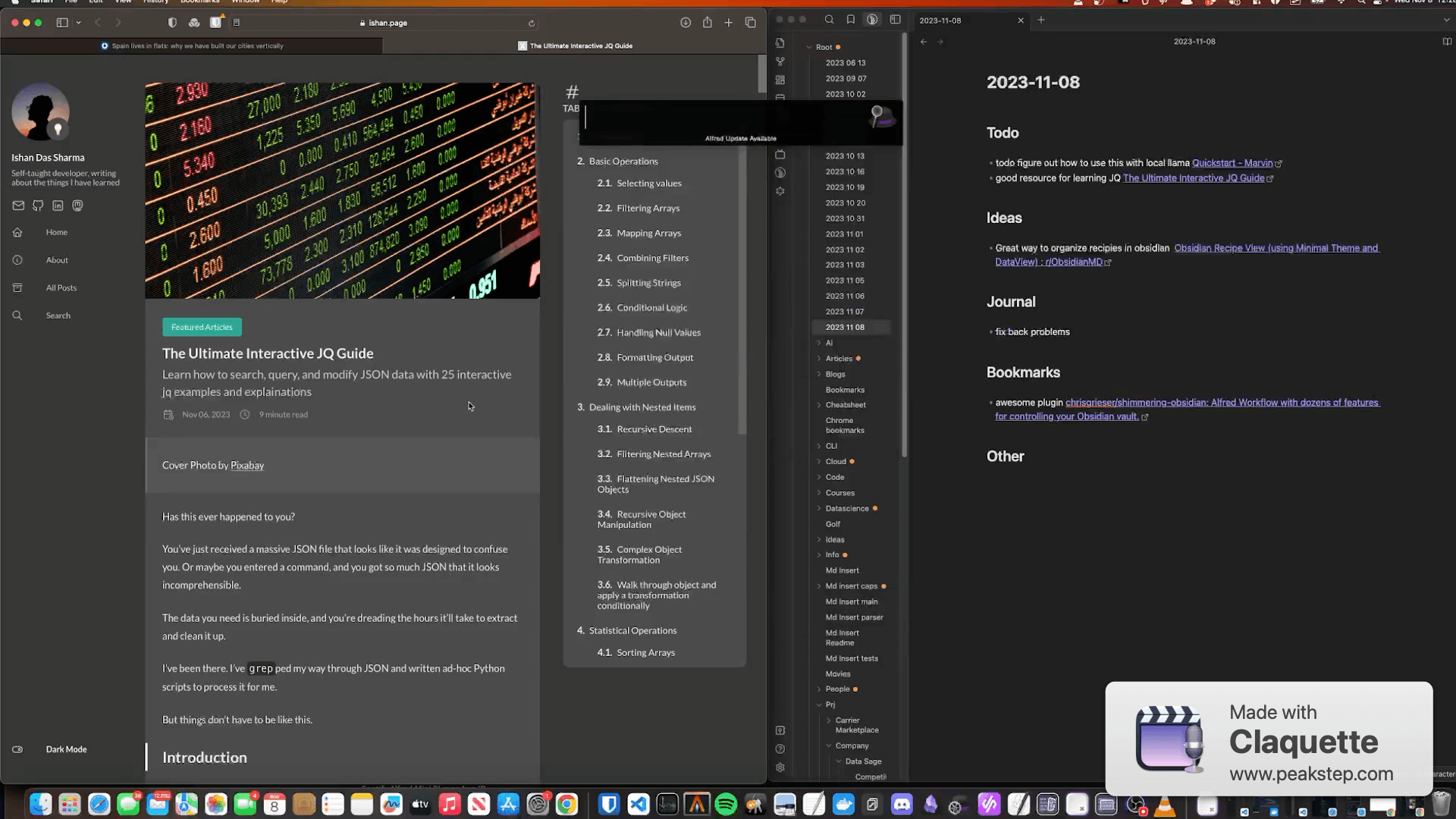This screenshot has width=1456, height=819.
Task: Click the Safari share icon
Action: (707, 23)
